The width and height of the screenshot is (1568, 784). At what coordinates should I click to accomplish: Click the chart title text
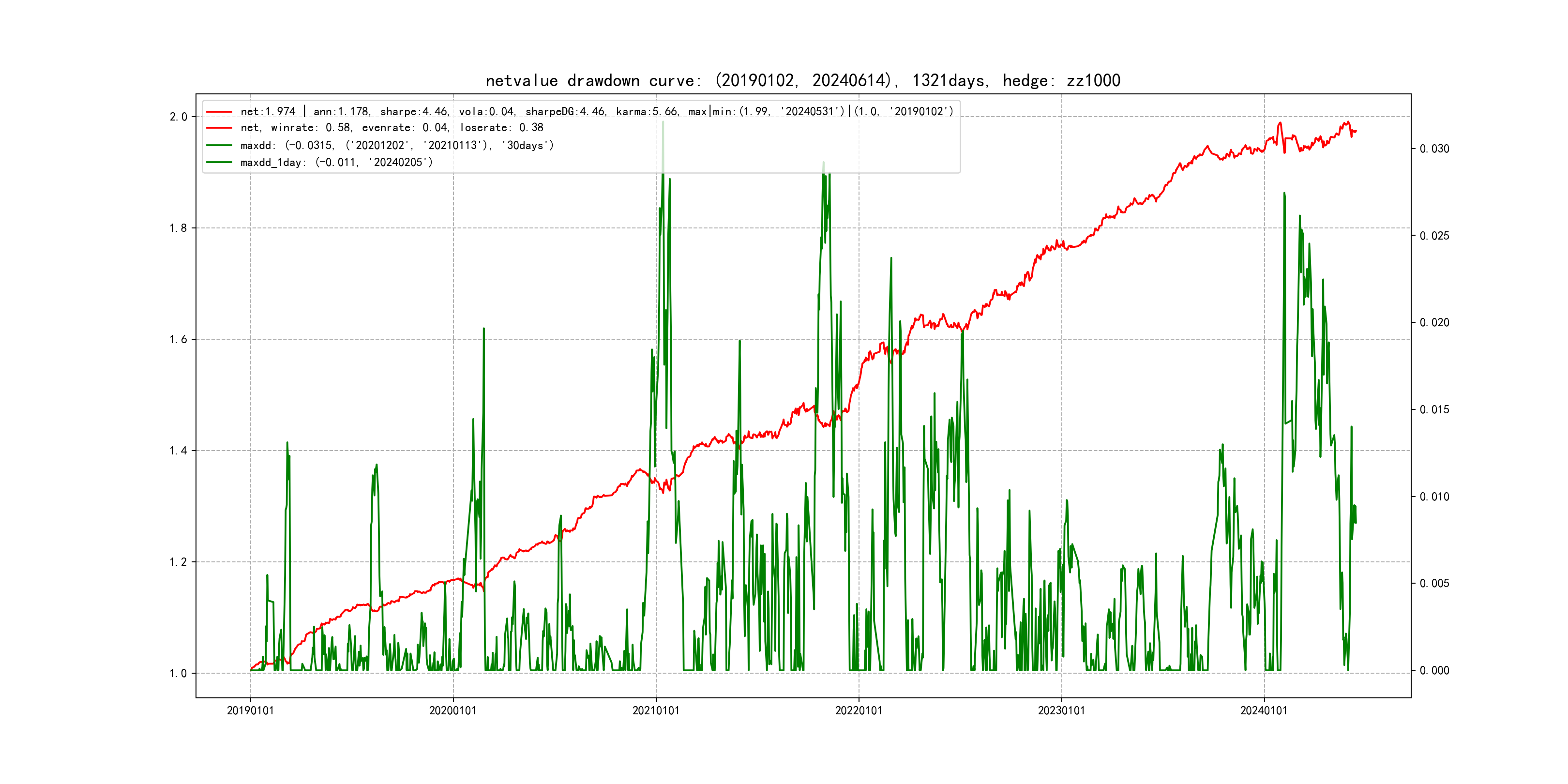click(x=802, y=80)
